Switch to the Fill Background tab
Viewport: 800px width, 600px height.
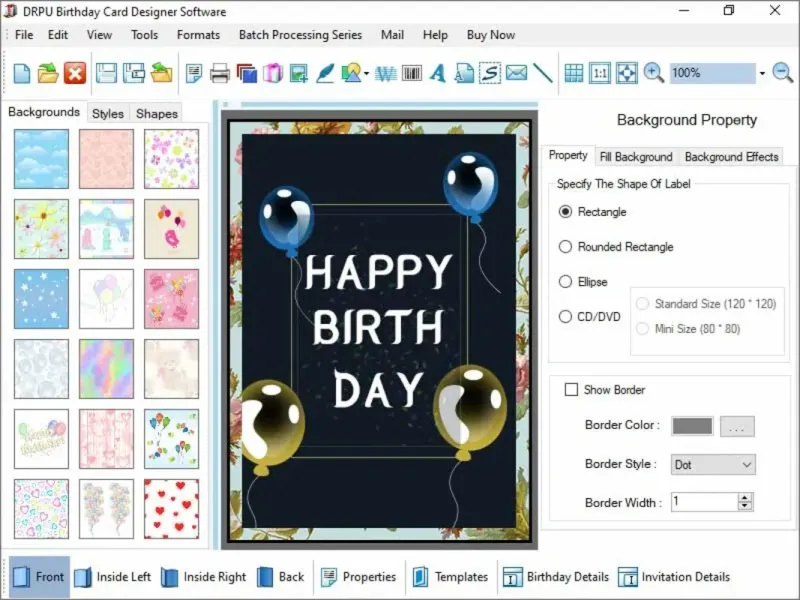click(x=636, y=157)
